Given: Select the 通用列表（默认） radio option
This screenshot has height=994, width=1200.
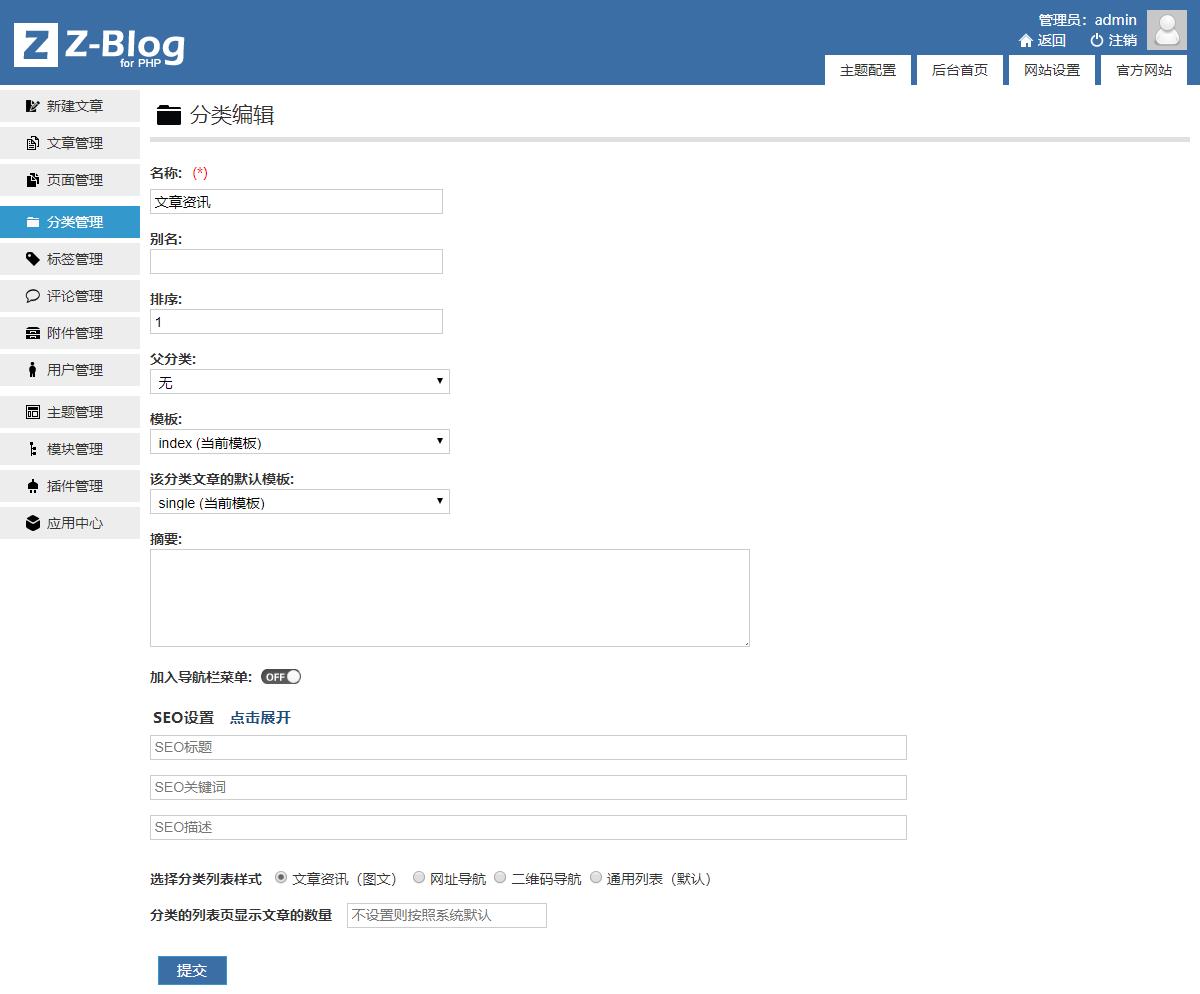Looking at the screenshot, I should [x=596, y=878].
